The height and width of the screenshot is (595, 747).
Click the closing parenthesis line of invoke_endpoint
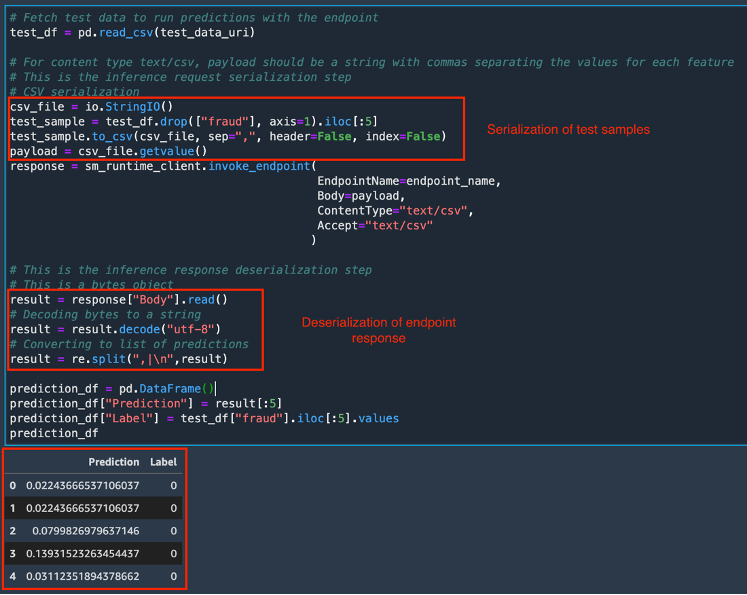[x=313, y=240]
